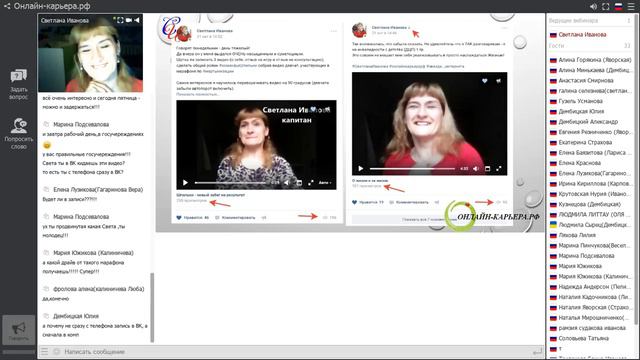Select guest Крутовская Нурия

pyautogui.click(x=590, y=194)
